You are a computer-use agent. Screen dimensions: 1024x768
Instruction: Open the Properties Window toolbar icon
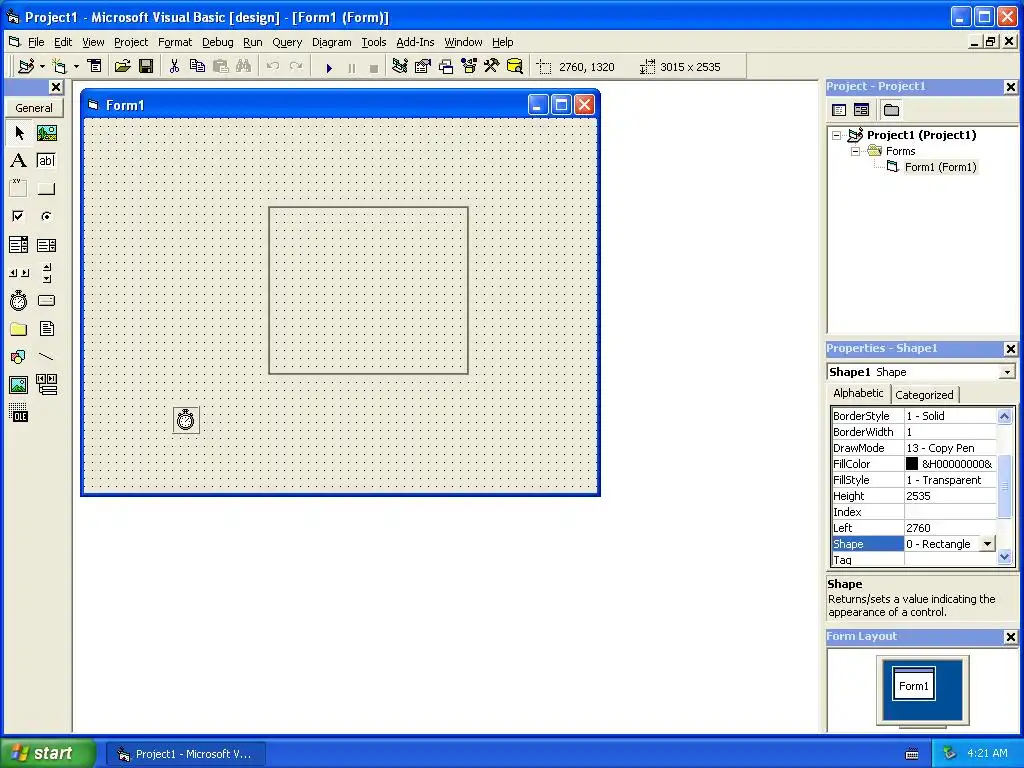click(x=423, y=66)
